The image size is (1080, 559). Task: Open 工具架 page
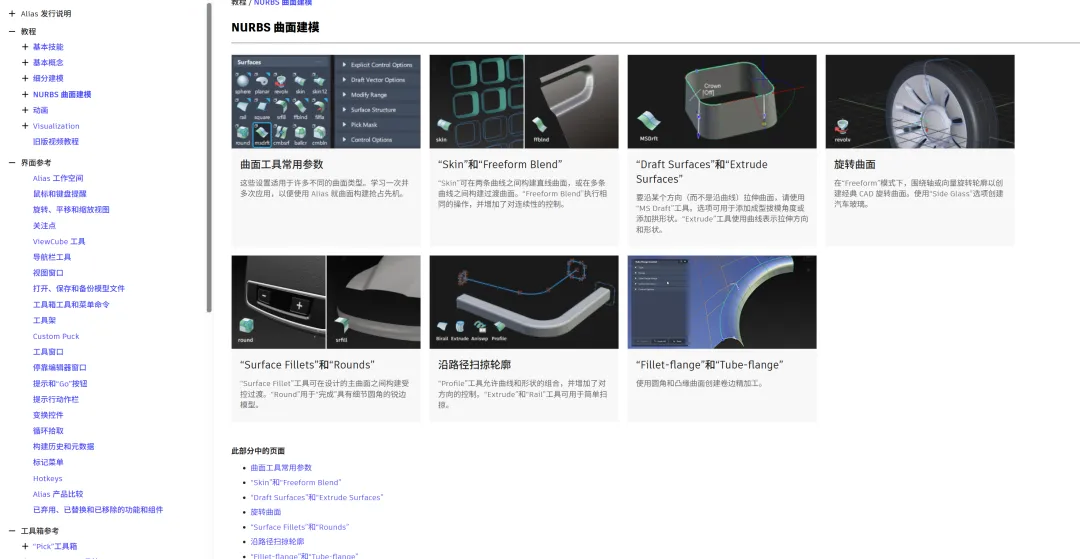(x=44, y=320)
